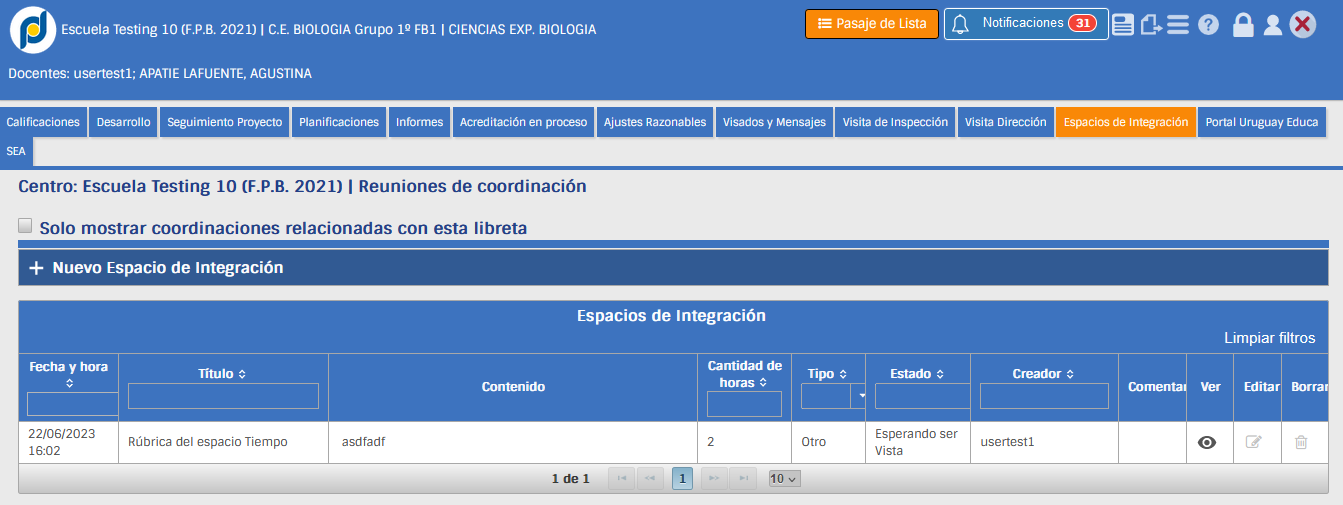Focus the Estado filter field

coord(922,396)
